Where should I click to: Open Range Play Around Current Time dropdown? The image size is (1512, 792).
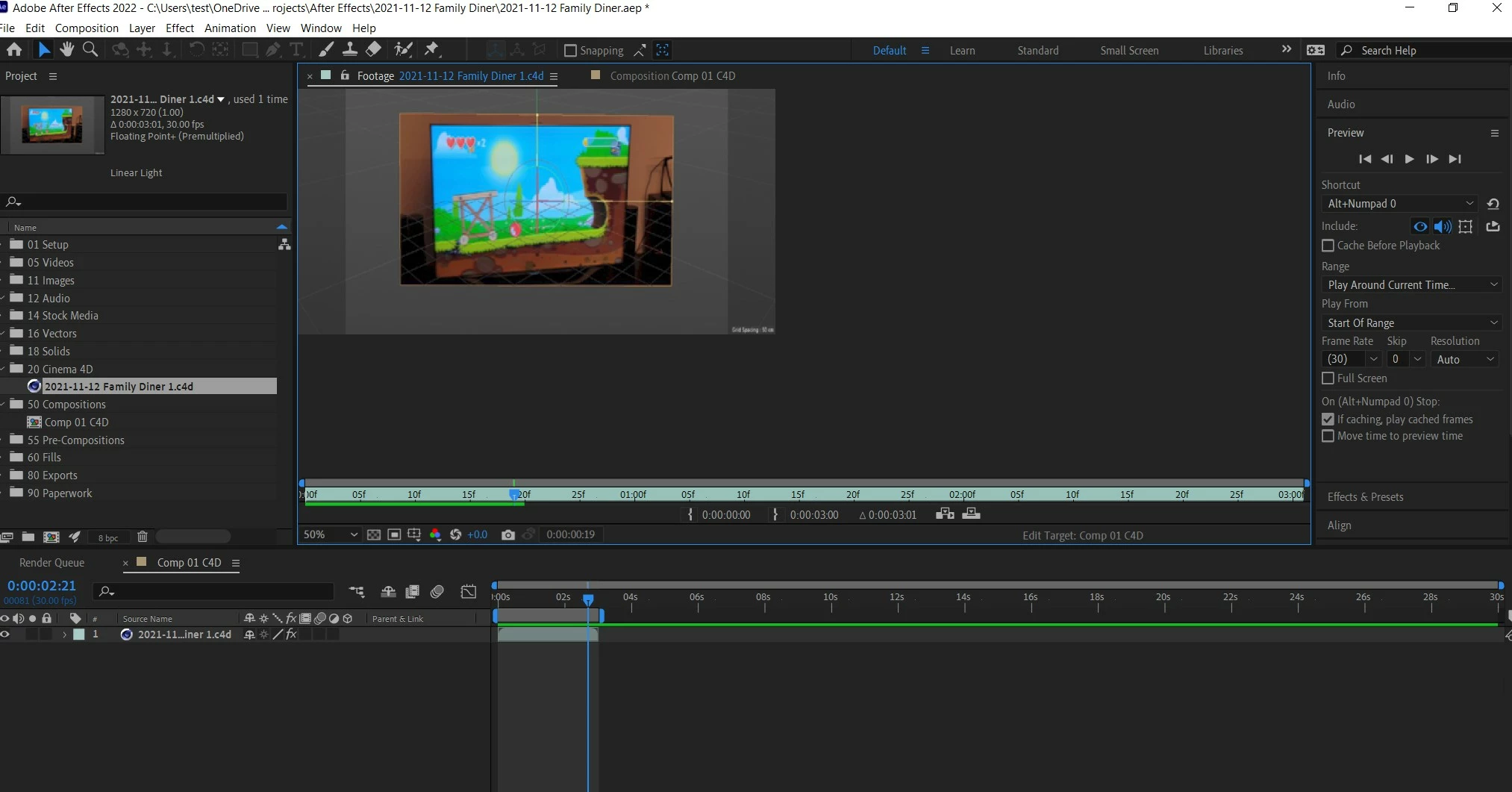pyautogui.click(x=1411, y=284)
